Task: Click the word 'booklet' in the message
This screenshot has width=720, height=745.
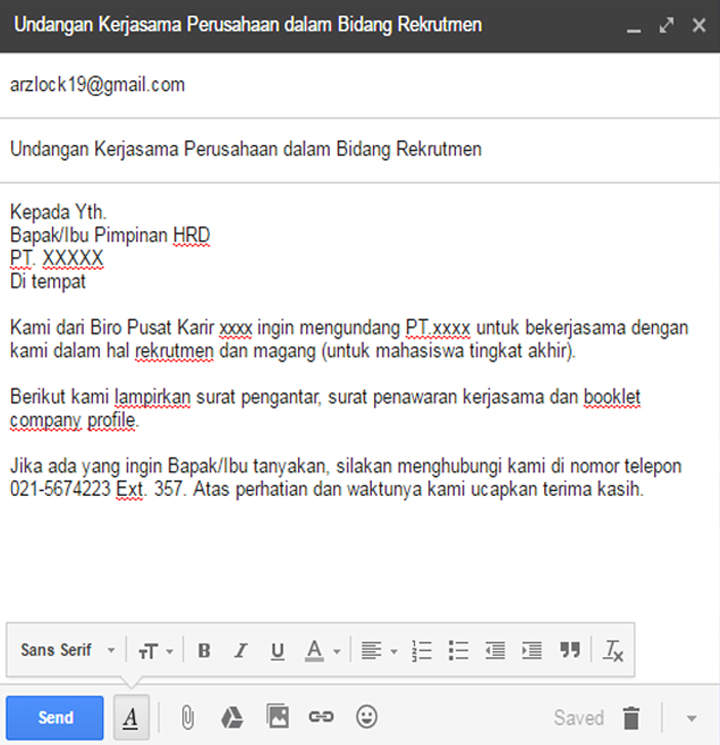Action: click(x=612, y=397)
